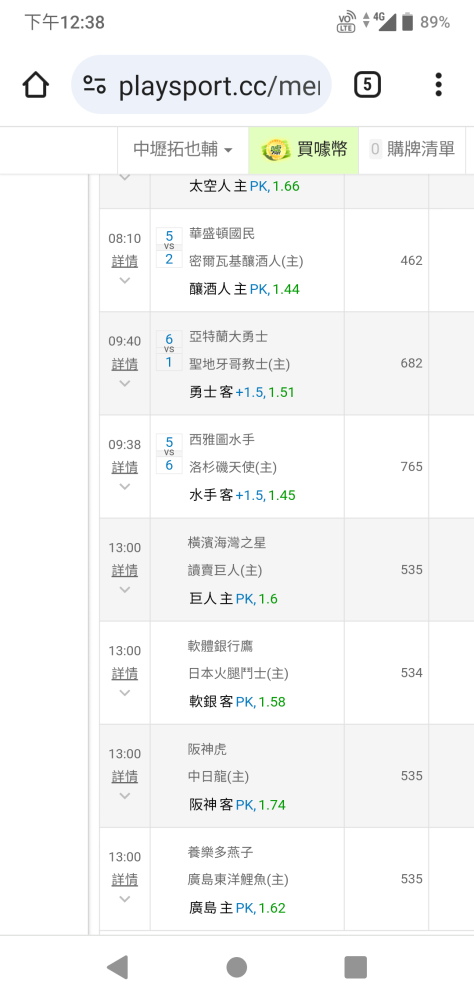Viewport: 474px width, 1000px height.
Task: Click the playsport.cc address bar
Action: coord(201,85)
